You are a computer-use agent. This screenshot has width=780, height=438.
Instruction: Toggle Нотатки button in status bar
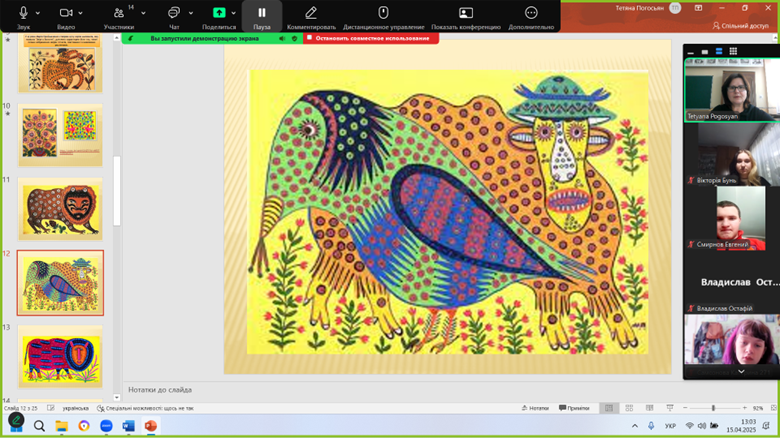coord(535,408)
